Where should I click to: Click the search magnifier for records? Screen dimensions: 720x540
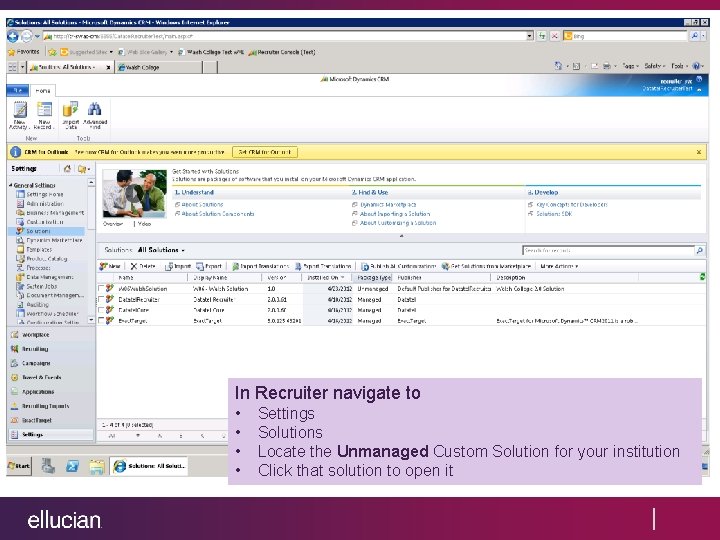[700, 251]
